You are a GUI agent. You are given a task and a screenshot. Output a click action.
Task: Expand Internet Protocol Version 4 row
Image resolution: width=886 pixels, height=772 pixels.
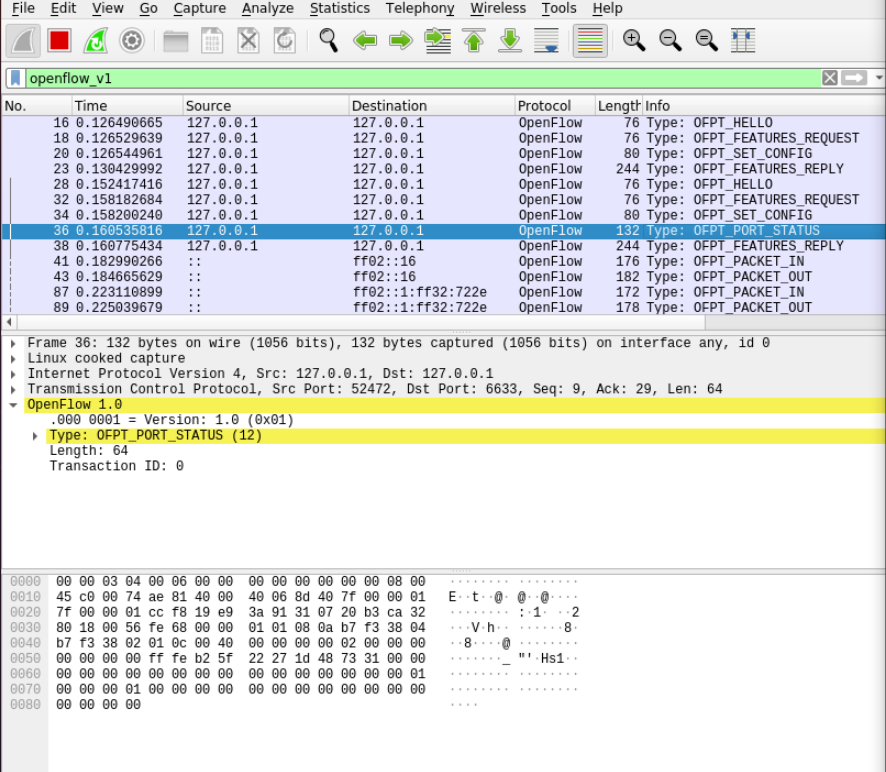[x=13, y=374]
